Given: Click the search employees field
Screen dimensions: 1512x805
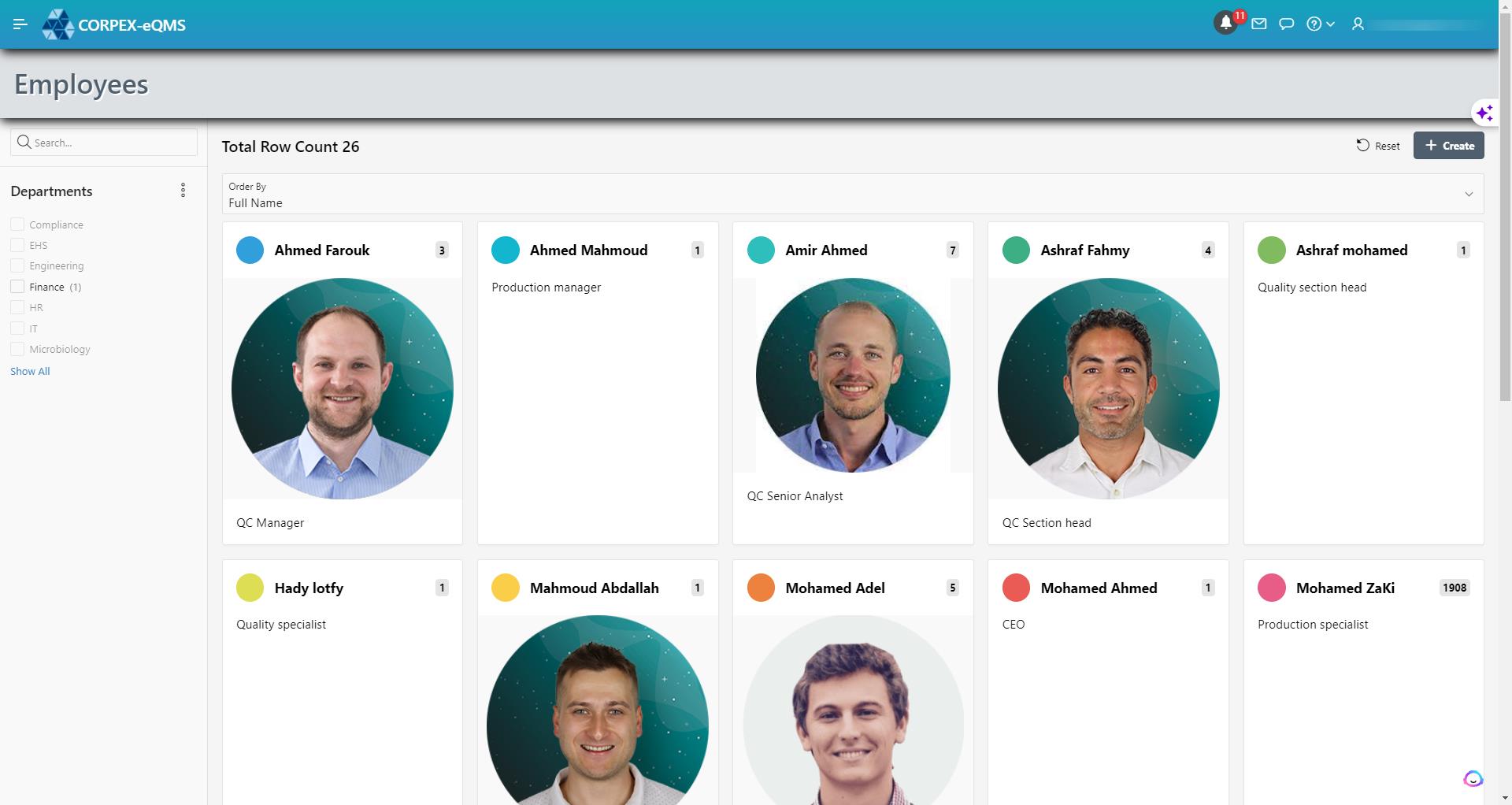Looking at the screenshot, I should [104, 143].
